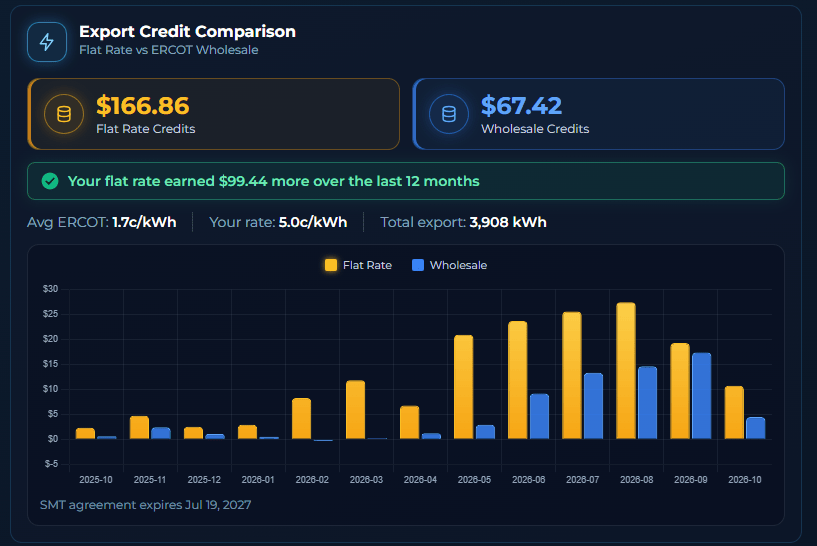This screenshot has width=817, height=546.
Task: Select the 2026-04 flat rate bar
Action: coord(410,423)
